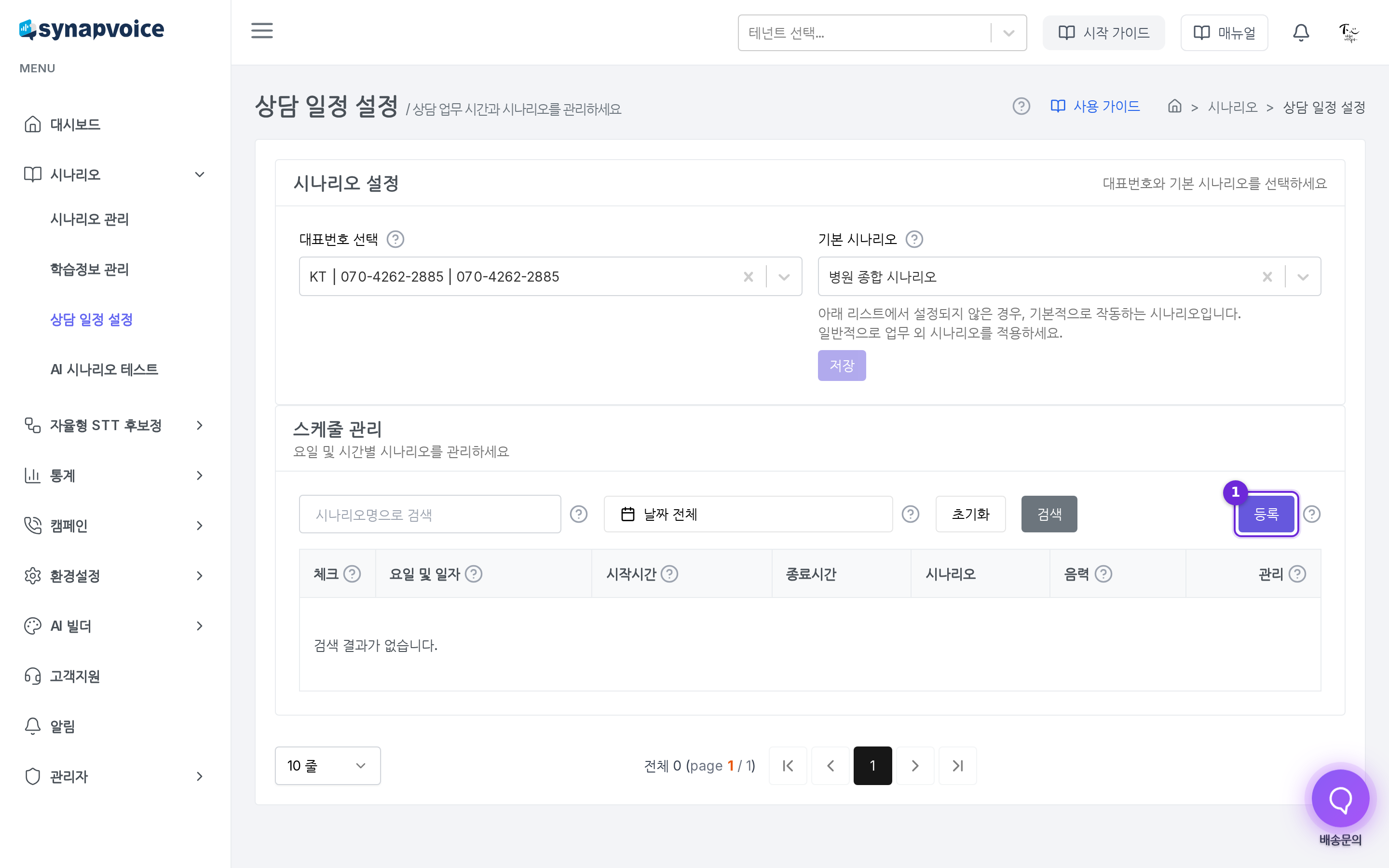Click help icon next to page title
The image size is (1389, 868).
click(x=1021, y=106)
